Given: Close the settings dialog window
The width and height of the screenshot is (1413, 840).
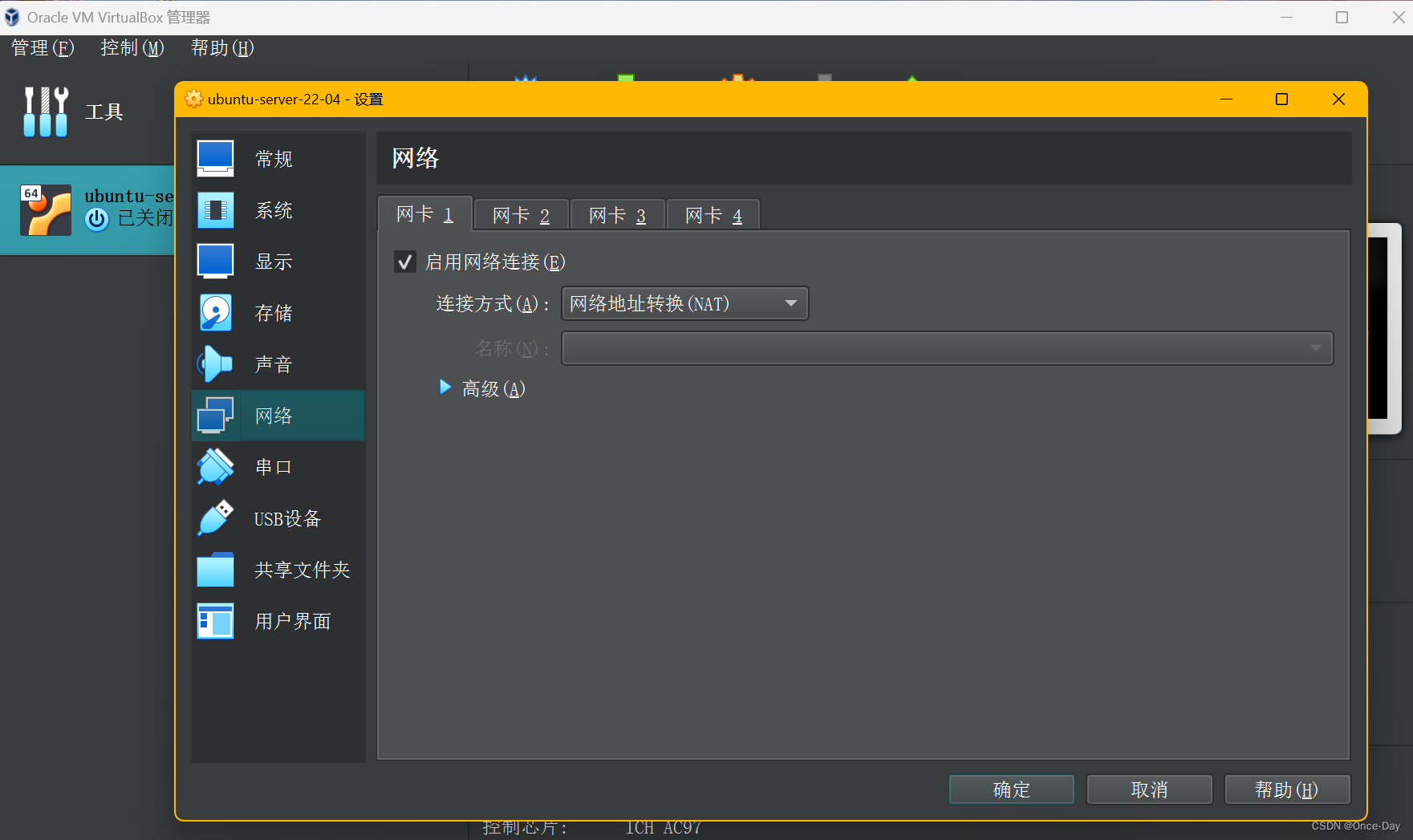Looking at the screenshot, I should click(1338, 99).
